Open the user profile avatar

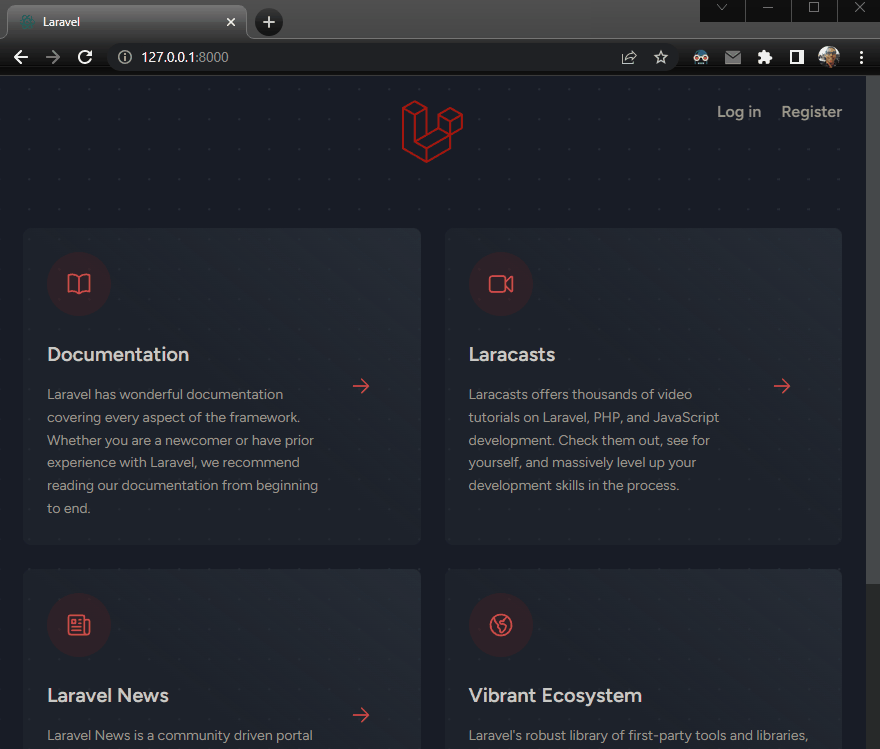829,57
